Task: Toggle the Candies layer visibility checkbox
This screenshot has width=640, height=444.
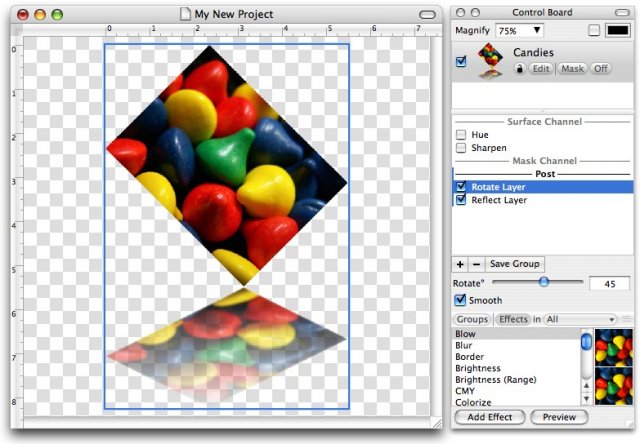Action: [x=461, y=61]
